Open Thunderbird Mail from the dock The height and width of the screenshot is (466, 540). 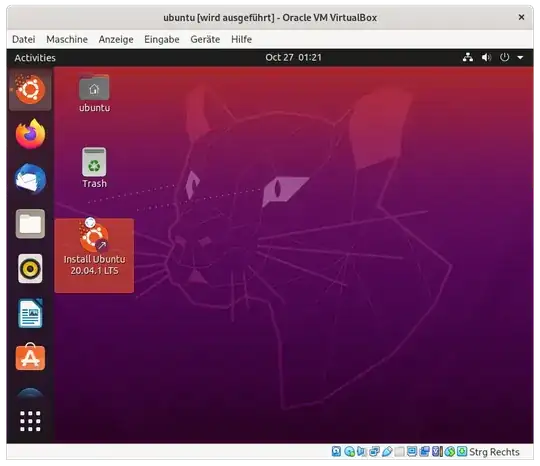click(x=30, y=179)
